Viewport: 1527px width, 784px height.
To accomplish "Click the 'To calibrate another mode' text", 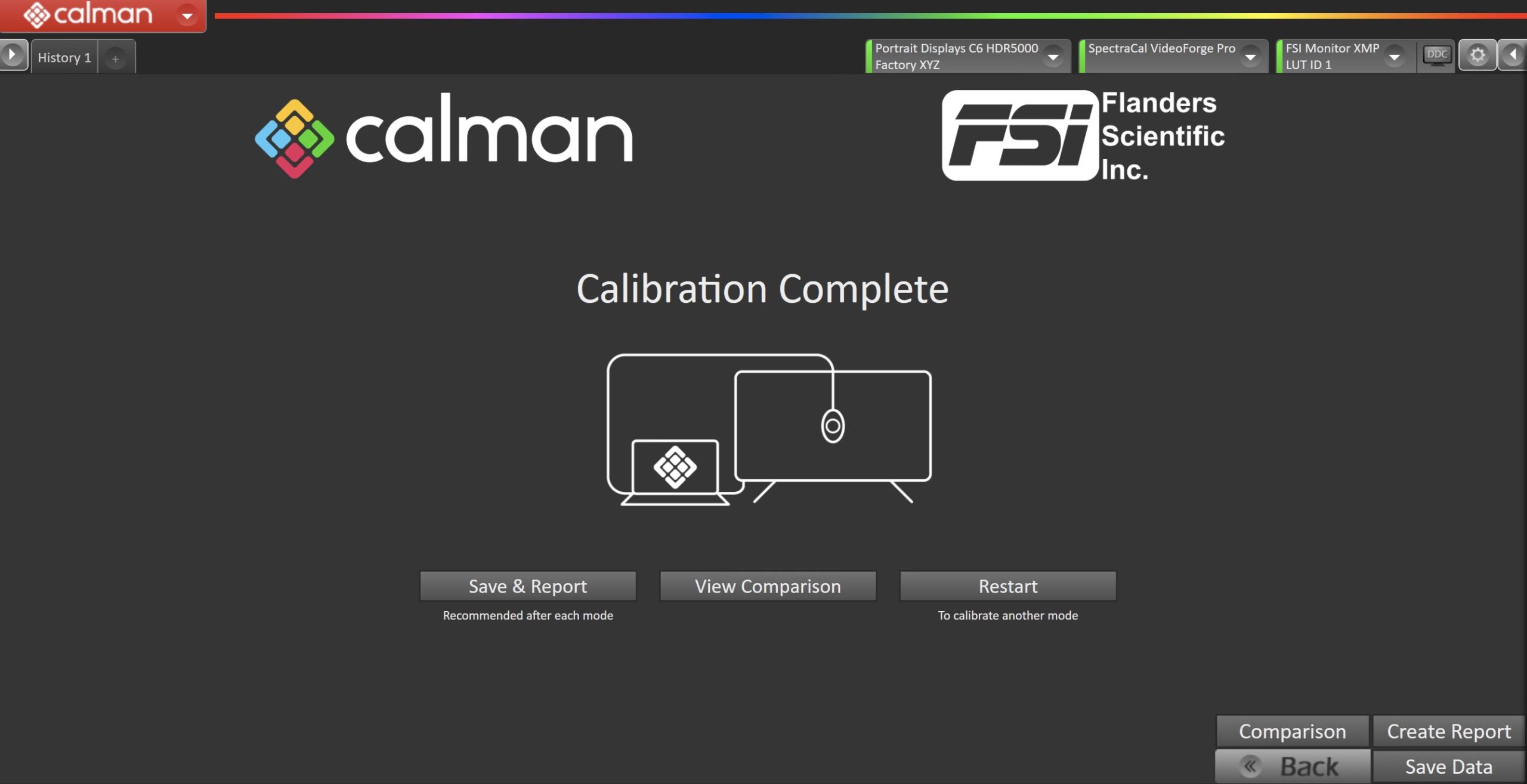I will (x=1007, y=615).
